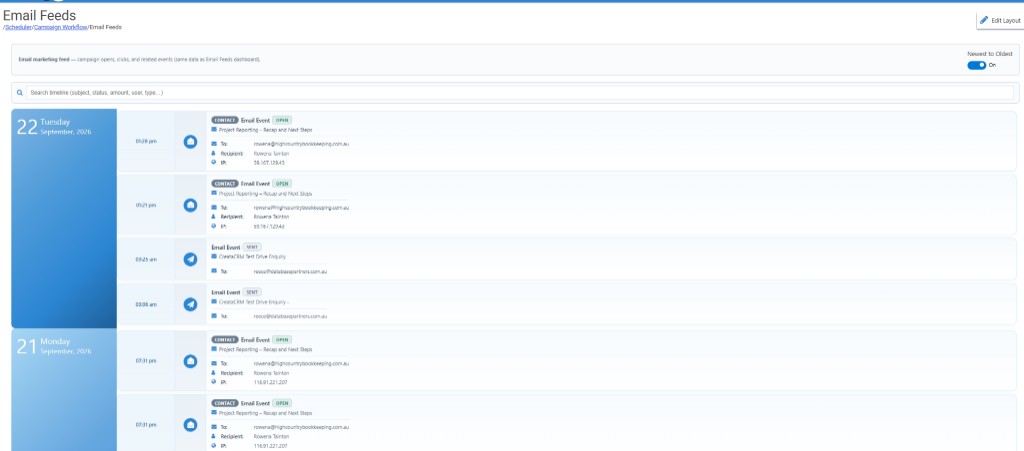Click recipient Rowena Tainton in 01:21 pm event
Viewport: 1024px width, 451px height.
pyautogui.click(x=271, y=217)
